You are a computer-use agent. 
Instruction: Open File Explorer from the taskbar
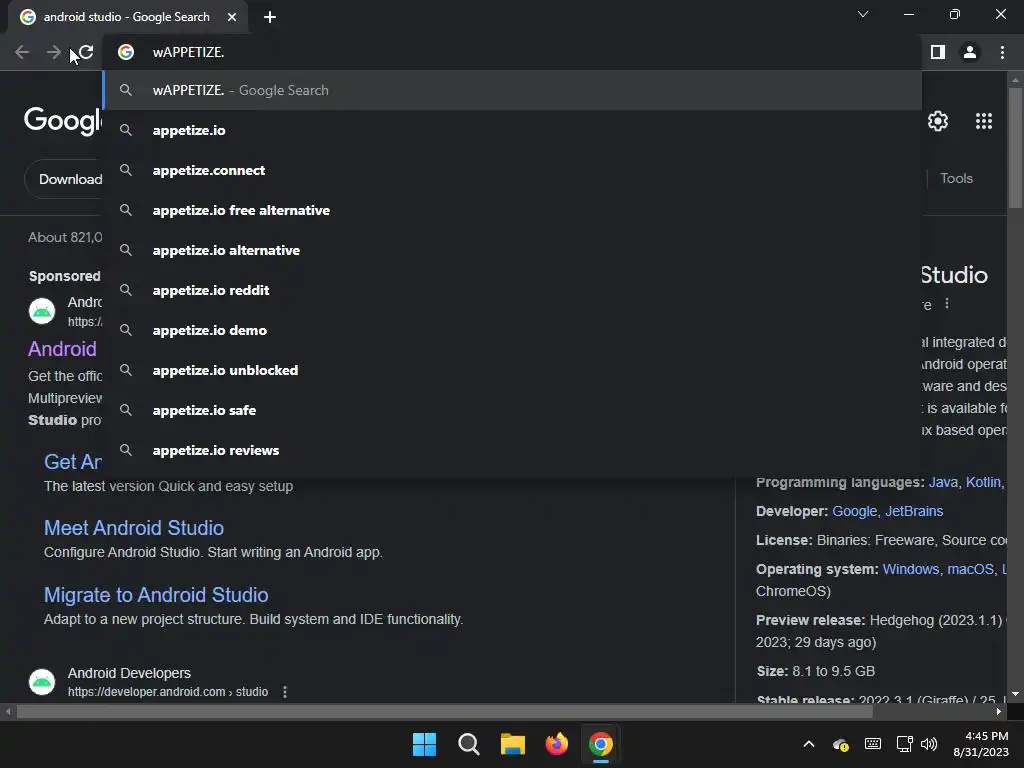tap(513, 744)
